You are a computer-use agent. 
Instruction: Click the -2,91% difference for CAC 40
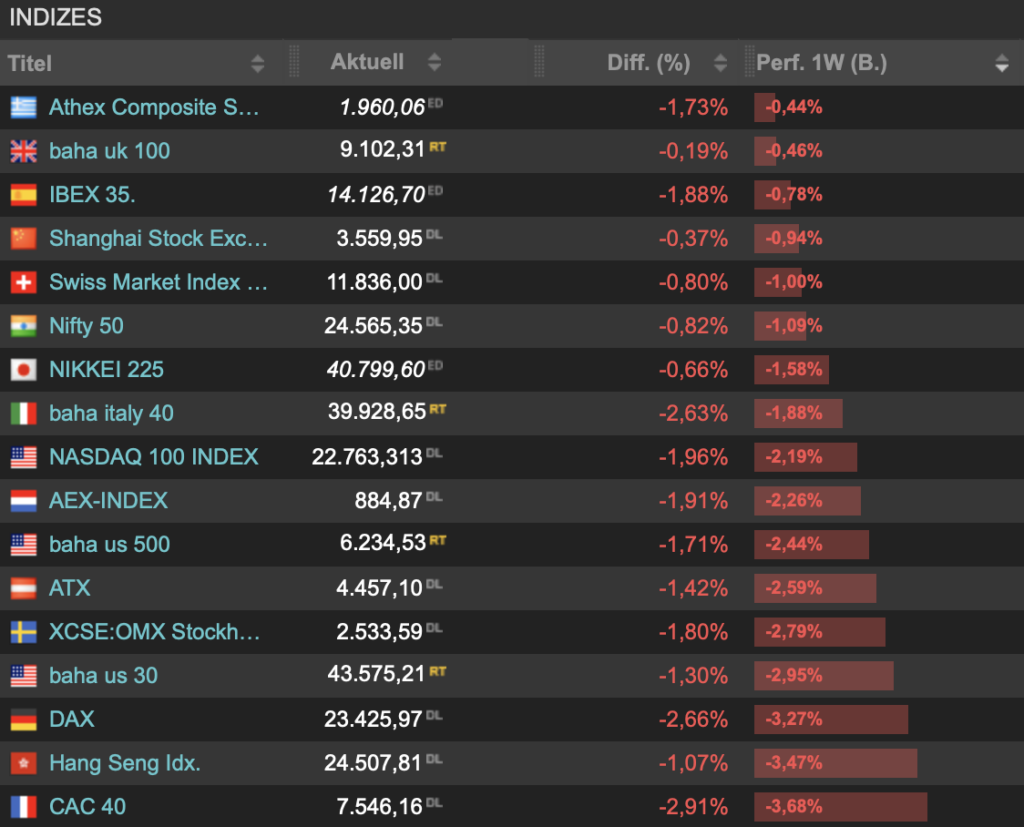(693, 807)
